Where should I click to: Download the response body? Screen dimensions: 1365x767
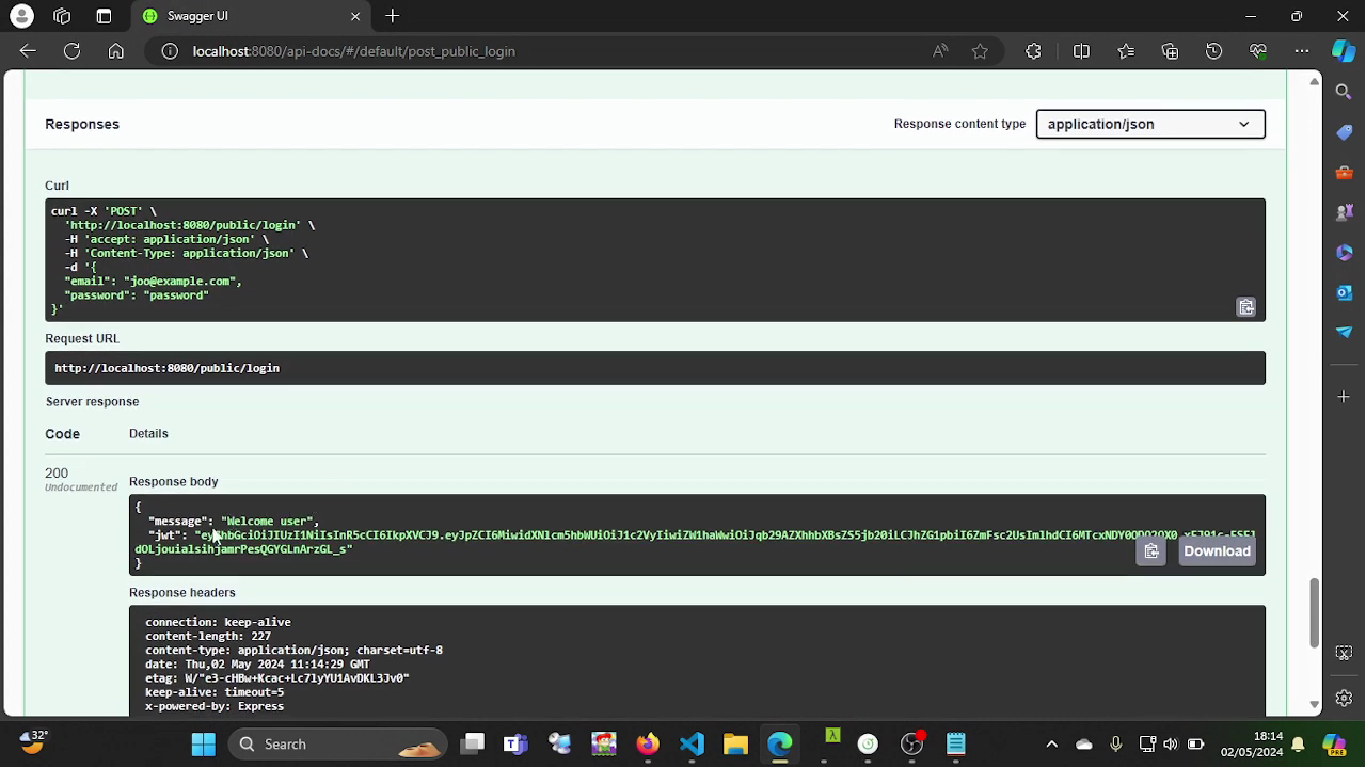[x=1217, y=552]
